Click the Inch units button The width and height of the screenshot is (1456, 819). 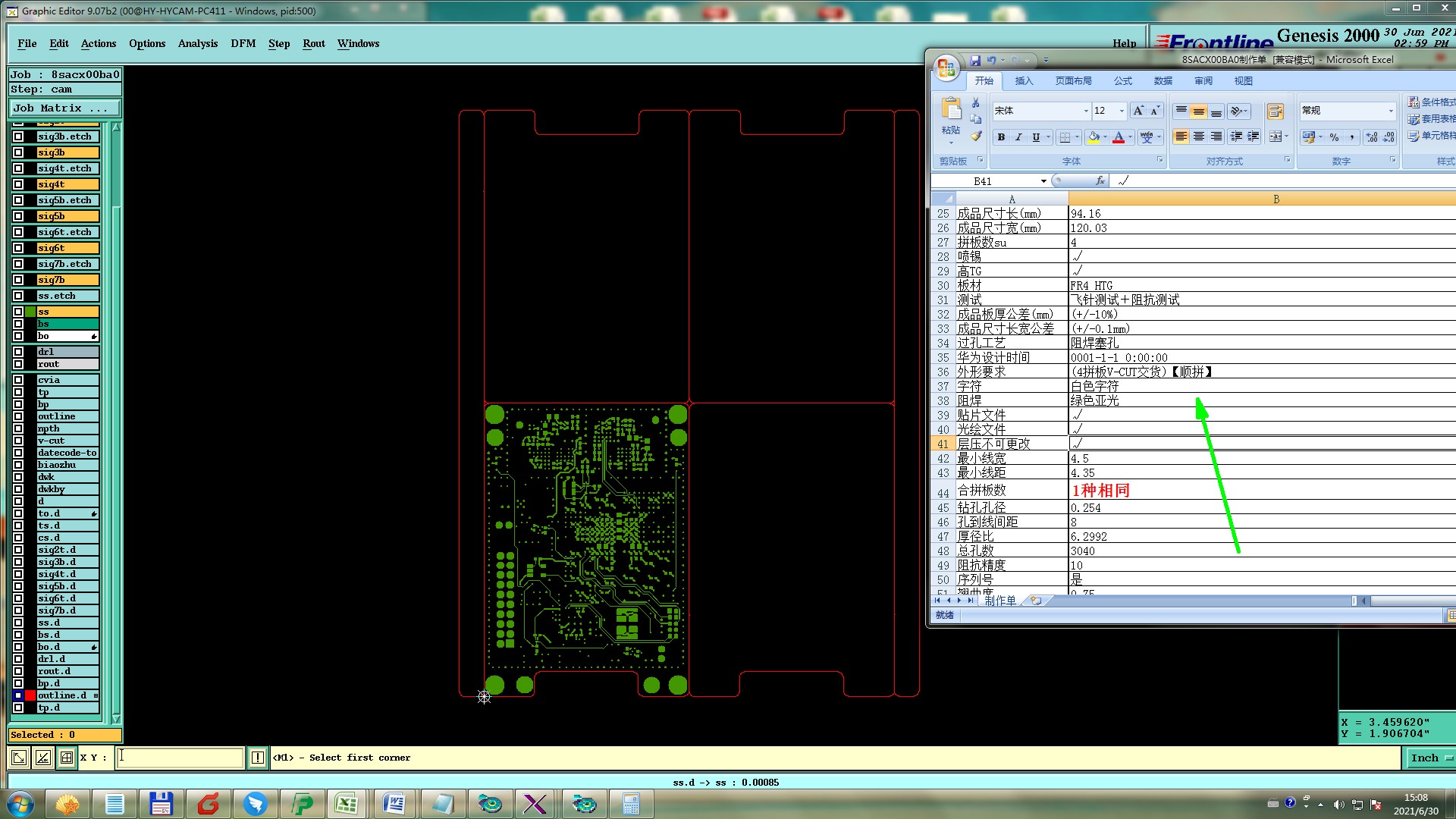1428,758
